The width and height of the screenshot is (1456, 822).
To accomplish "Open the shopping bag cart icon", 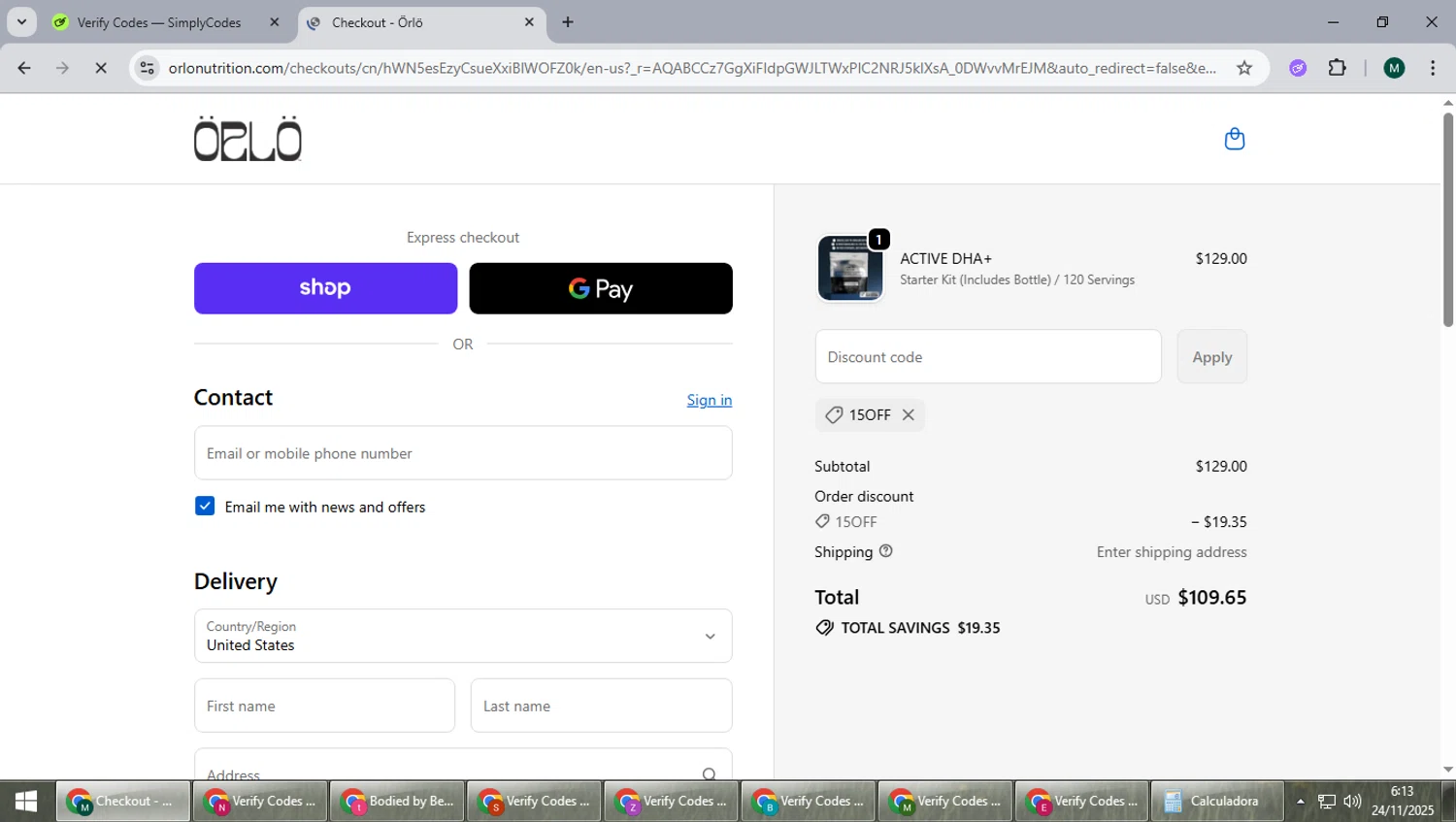I will (x=1234, y=139).
